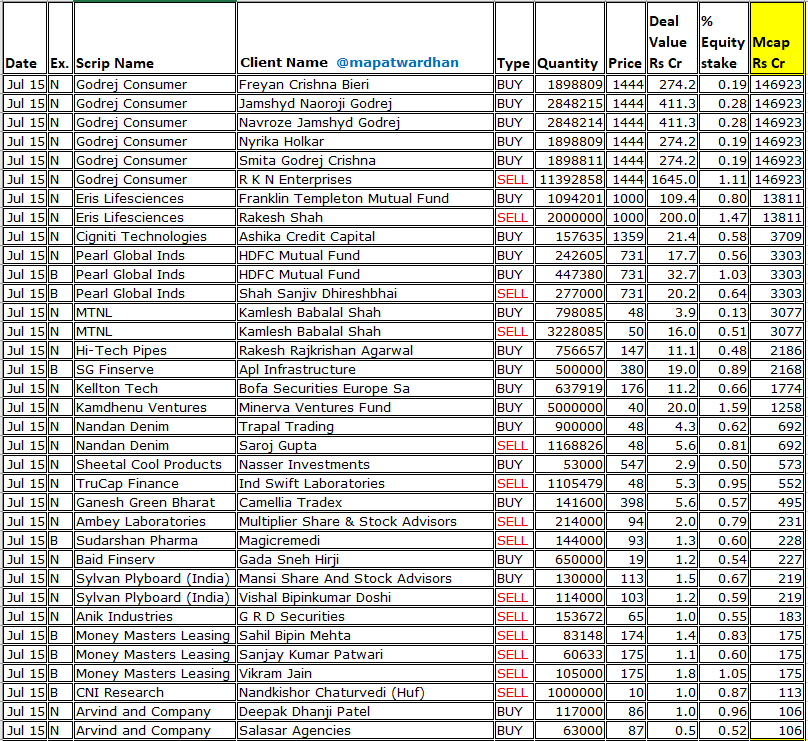
Task: Click client Jamshyd Naoroji Godrej
Action: tap(365, 104)
